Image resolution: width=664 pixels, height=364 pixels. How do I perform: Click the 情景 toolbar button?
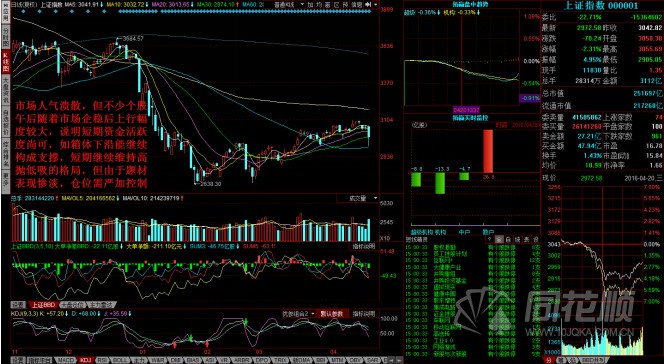point(356,4)
